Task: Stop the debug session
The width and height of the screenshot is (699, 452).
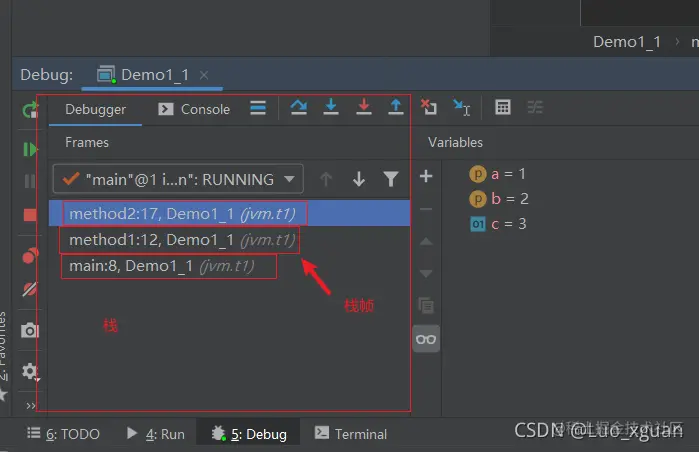Action: pos(30,215)
